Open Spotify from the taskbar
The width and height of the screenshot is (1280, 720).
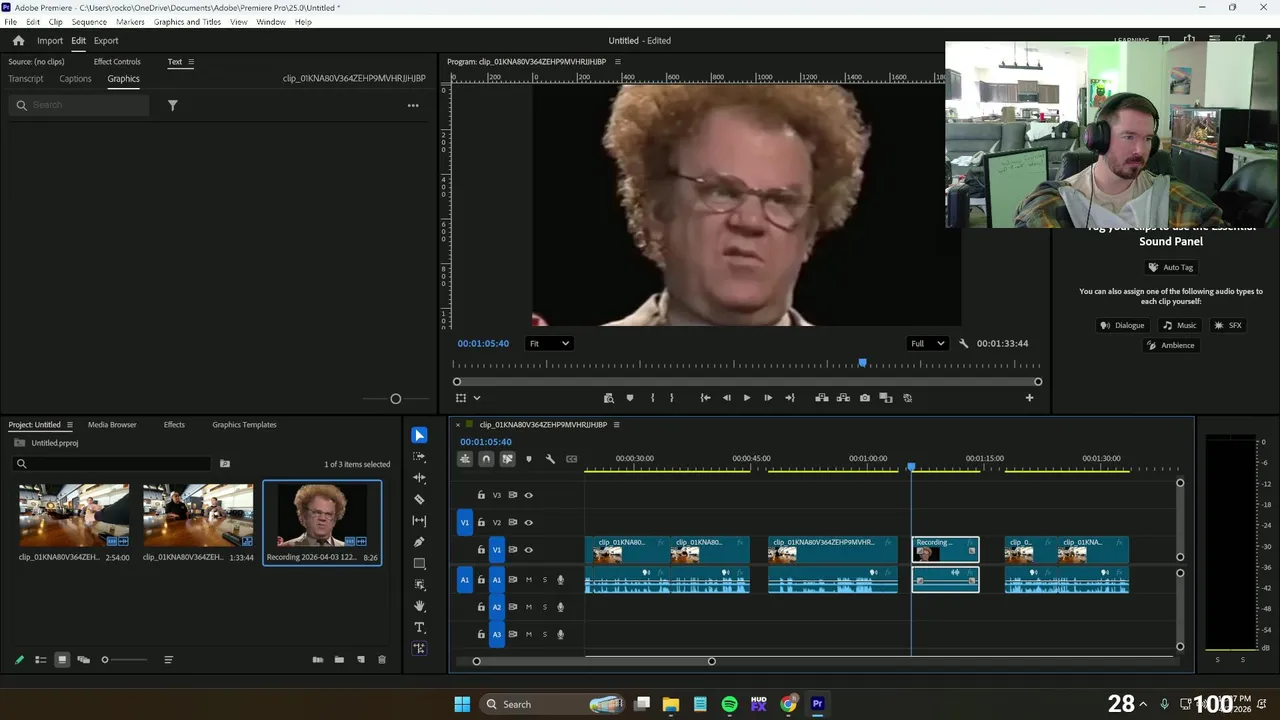click(x=729, y=704)
